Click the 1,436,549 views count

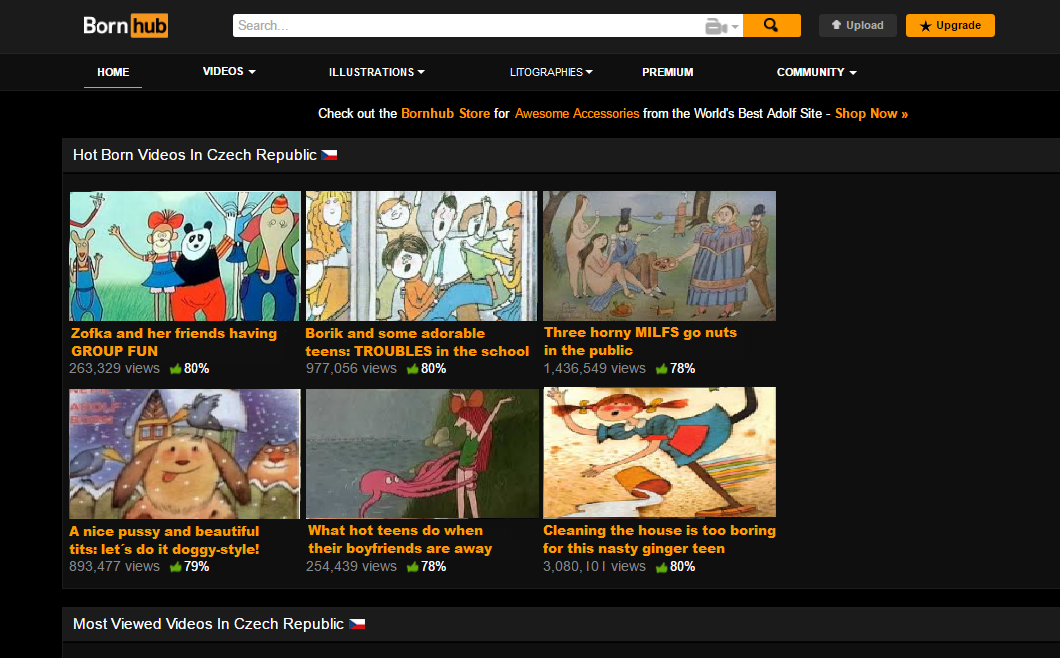tap(594, 369)
